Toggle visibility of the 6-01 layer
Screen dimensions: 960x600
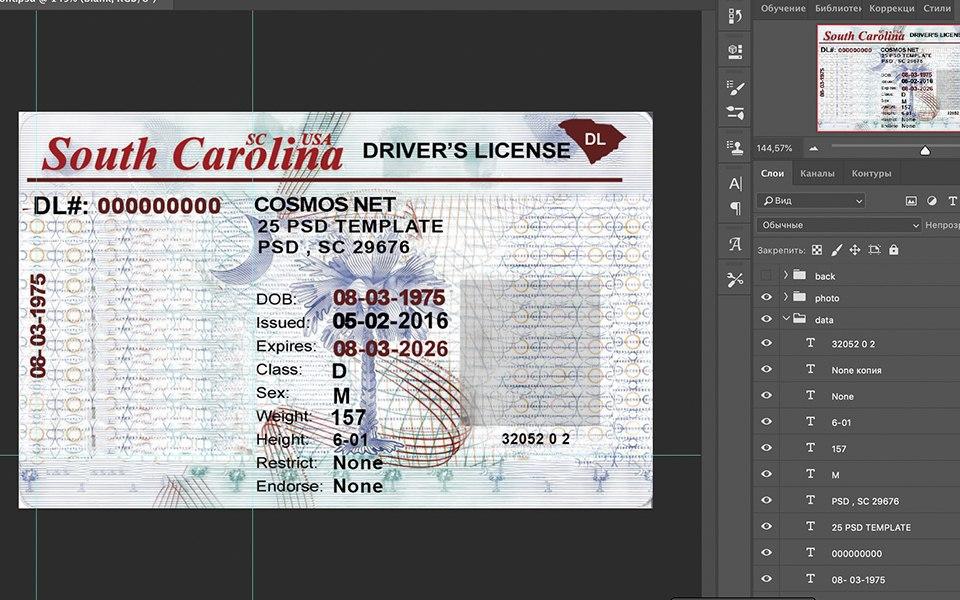767,422
